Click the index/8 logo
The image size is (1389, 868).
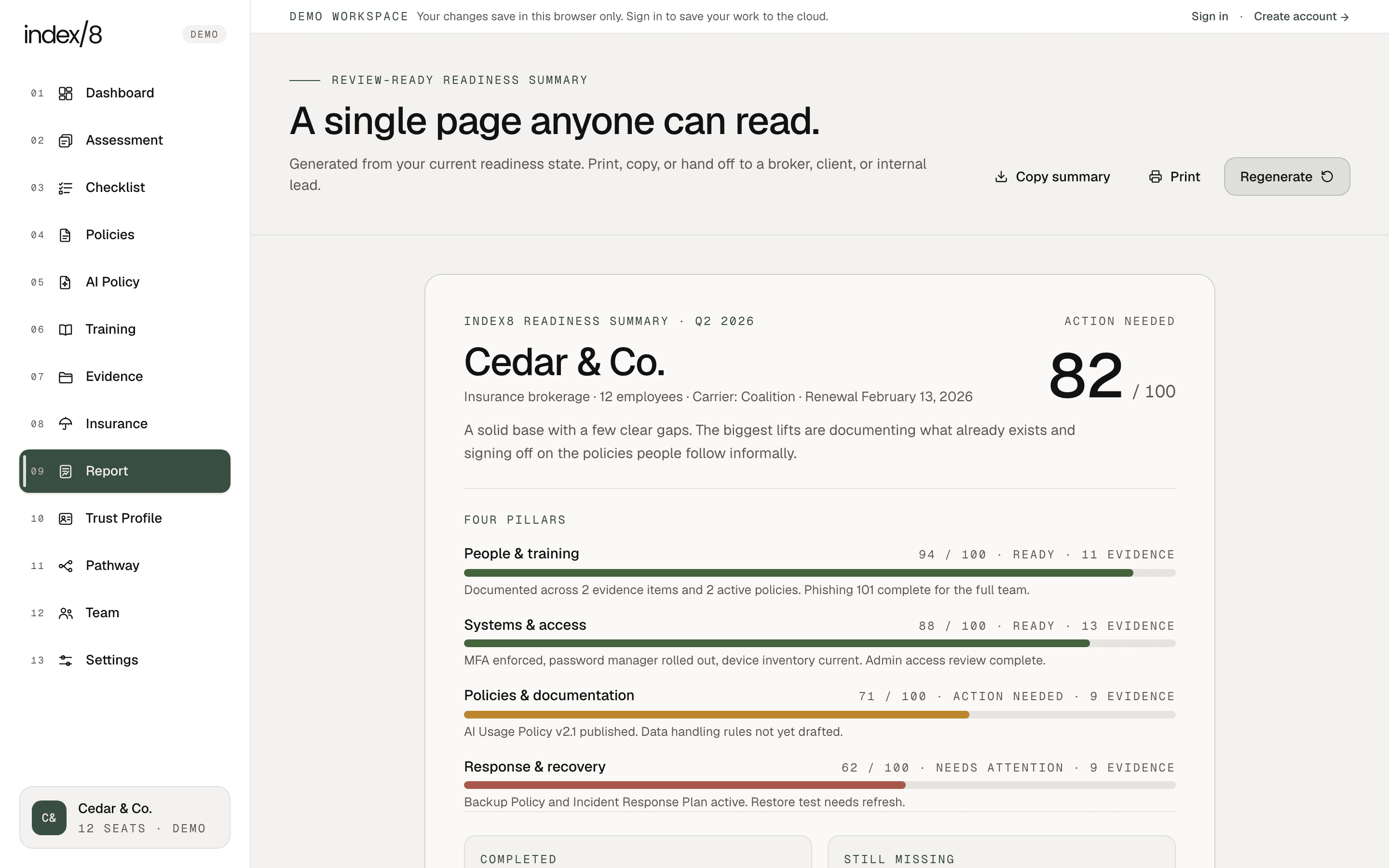[63, 34]
